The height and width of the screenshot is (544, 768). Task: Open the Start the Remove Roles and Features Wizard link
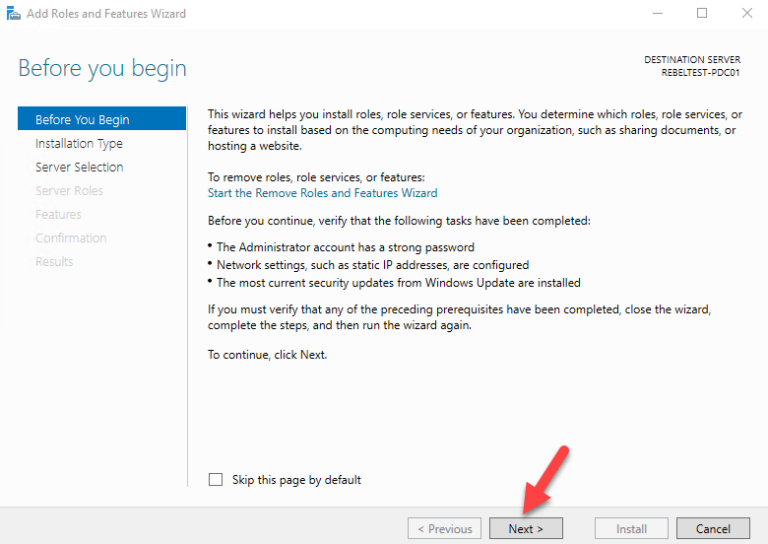coord(322,193)
